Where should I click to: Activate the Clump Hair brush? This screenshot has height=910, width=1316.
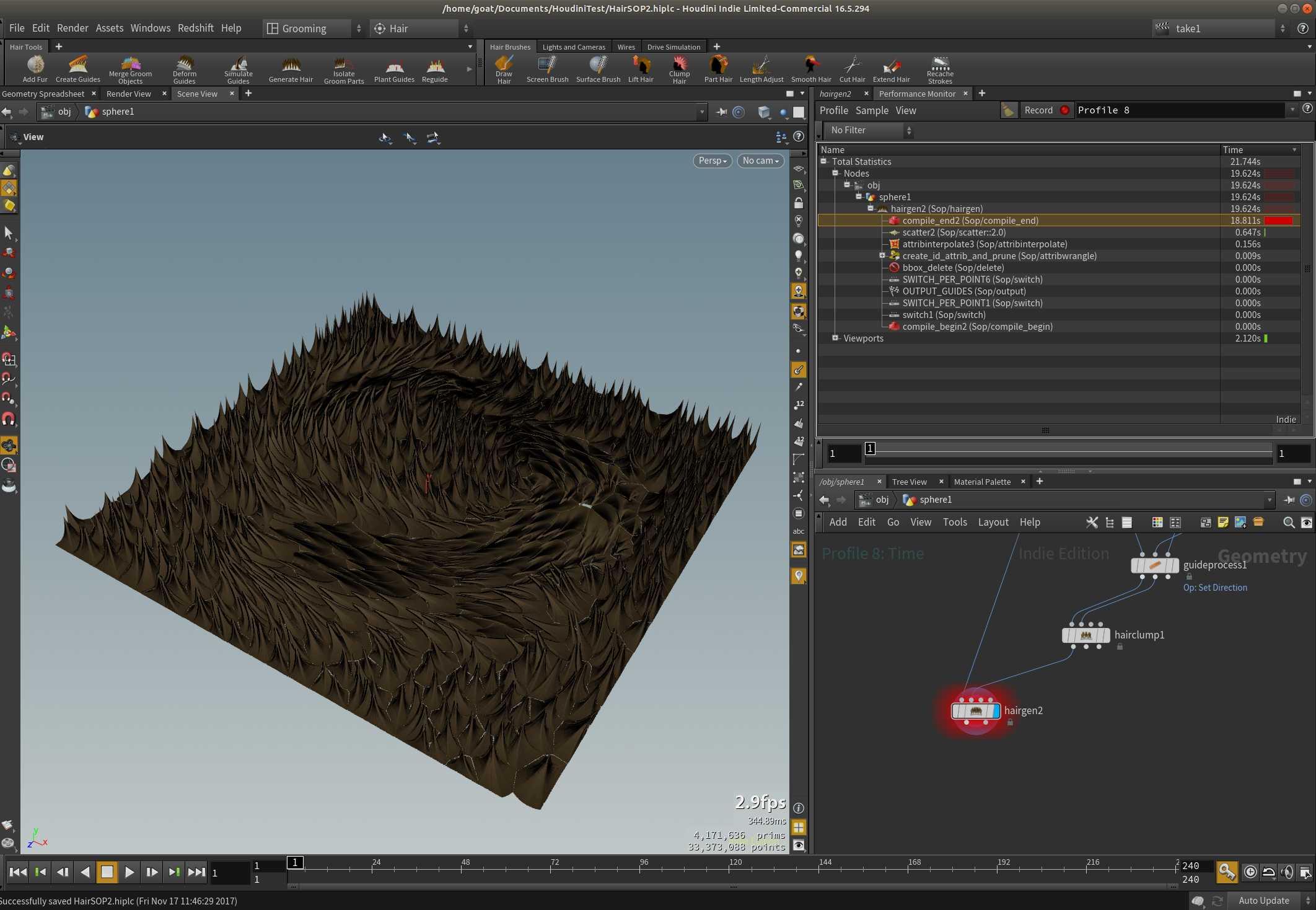(679, 69)
